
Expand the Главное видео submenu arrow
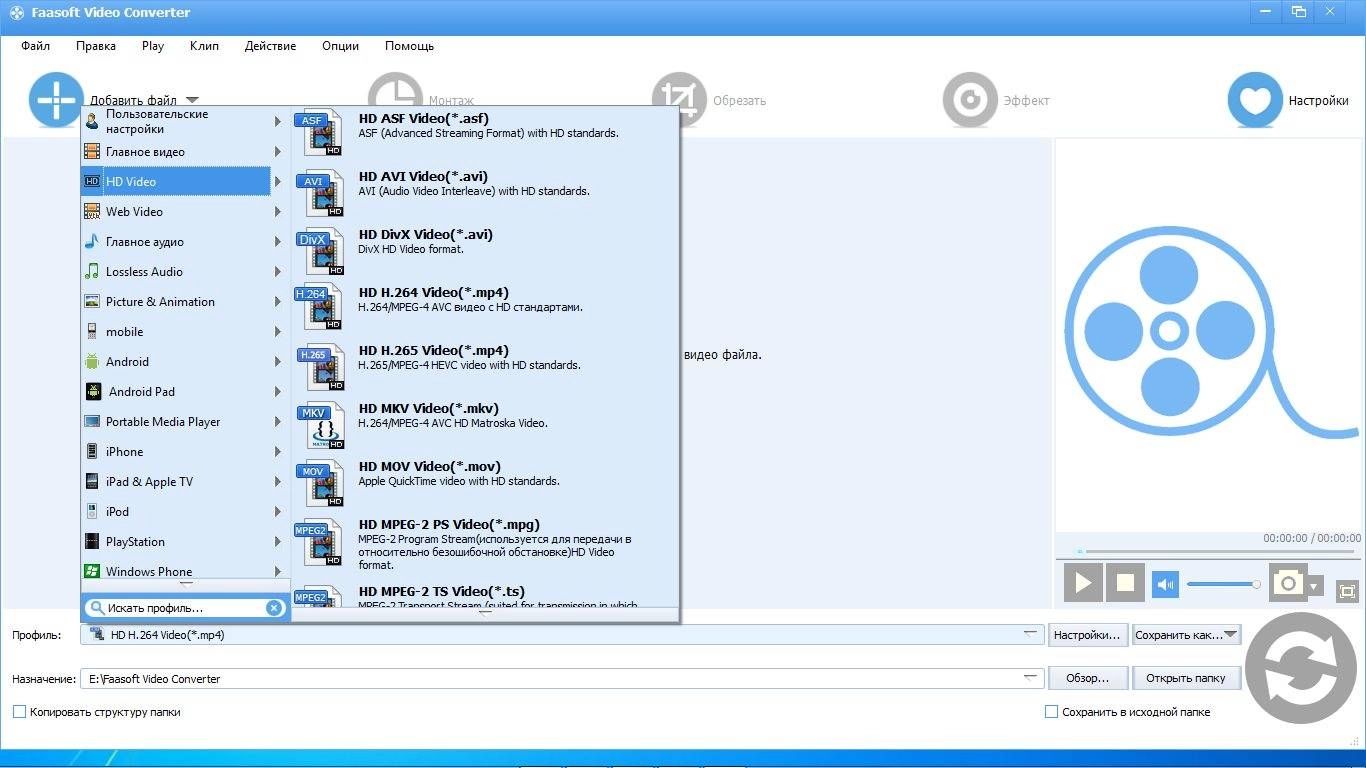tap(278, 152)
